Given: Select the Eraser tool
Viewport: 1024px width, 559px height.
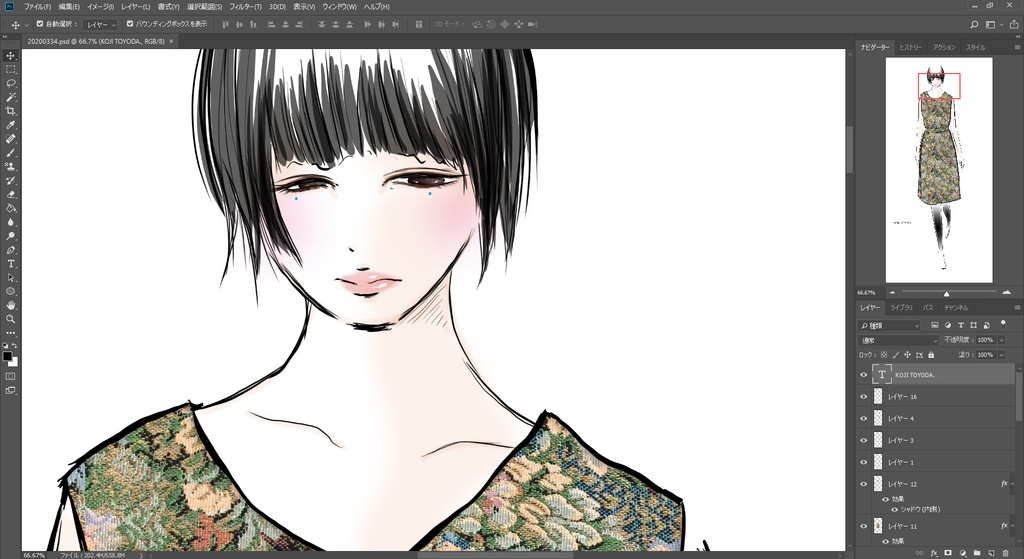Looking at the screenshot, I should coord(10,195).
